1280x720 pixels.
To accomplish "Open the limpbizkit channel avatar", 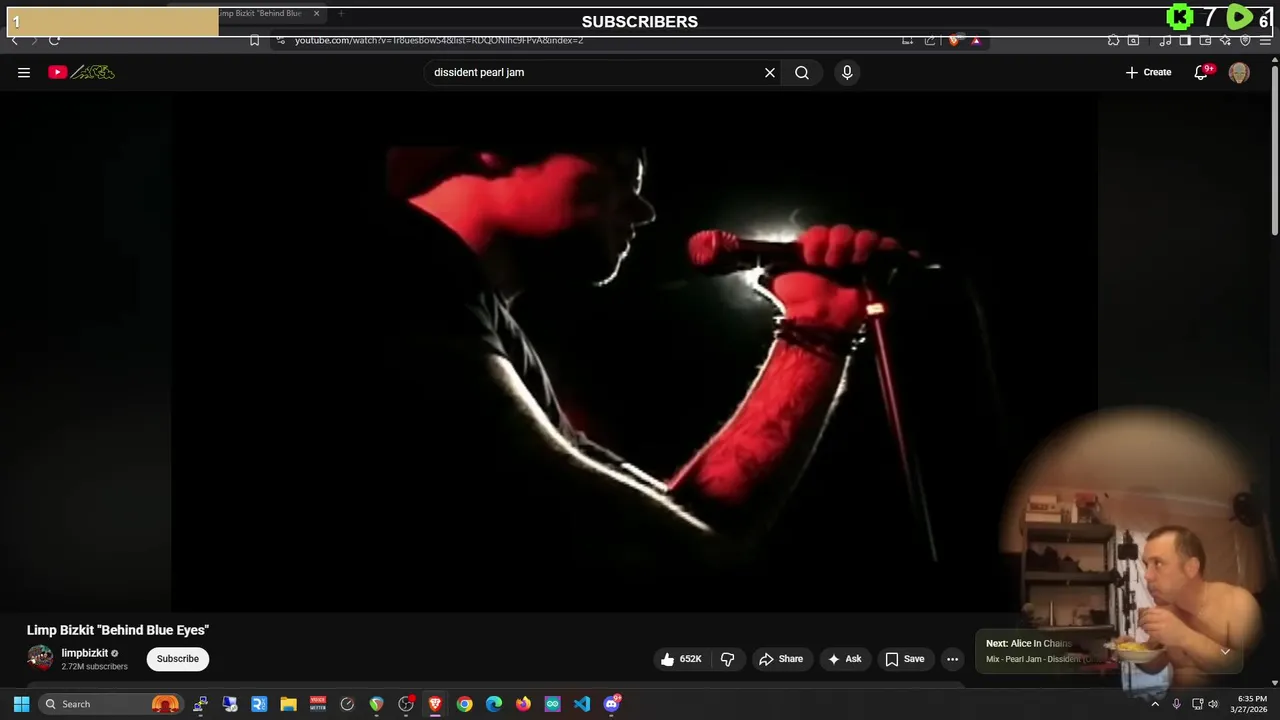I will point(40,658).
